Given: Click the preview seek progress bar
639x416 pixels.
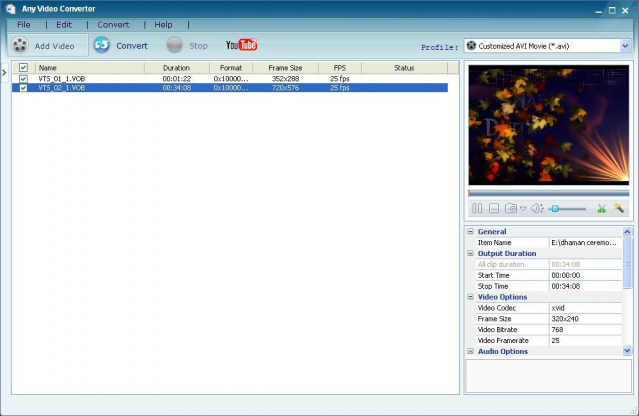Looking at the screenshot, I should tap(549, 193).
